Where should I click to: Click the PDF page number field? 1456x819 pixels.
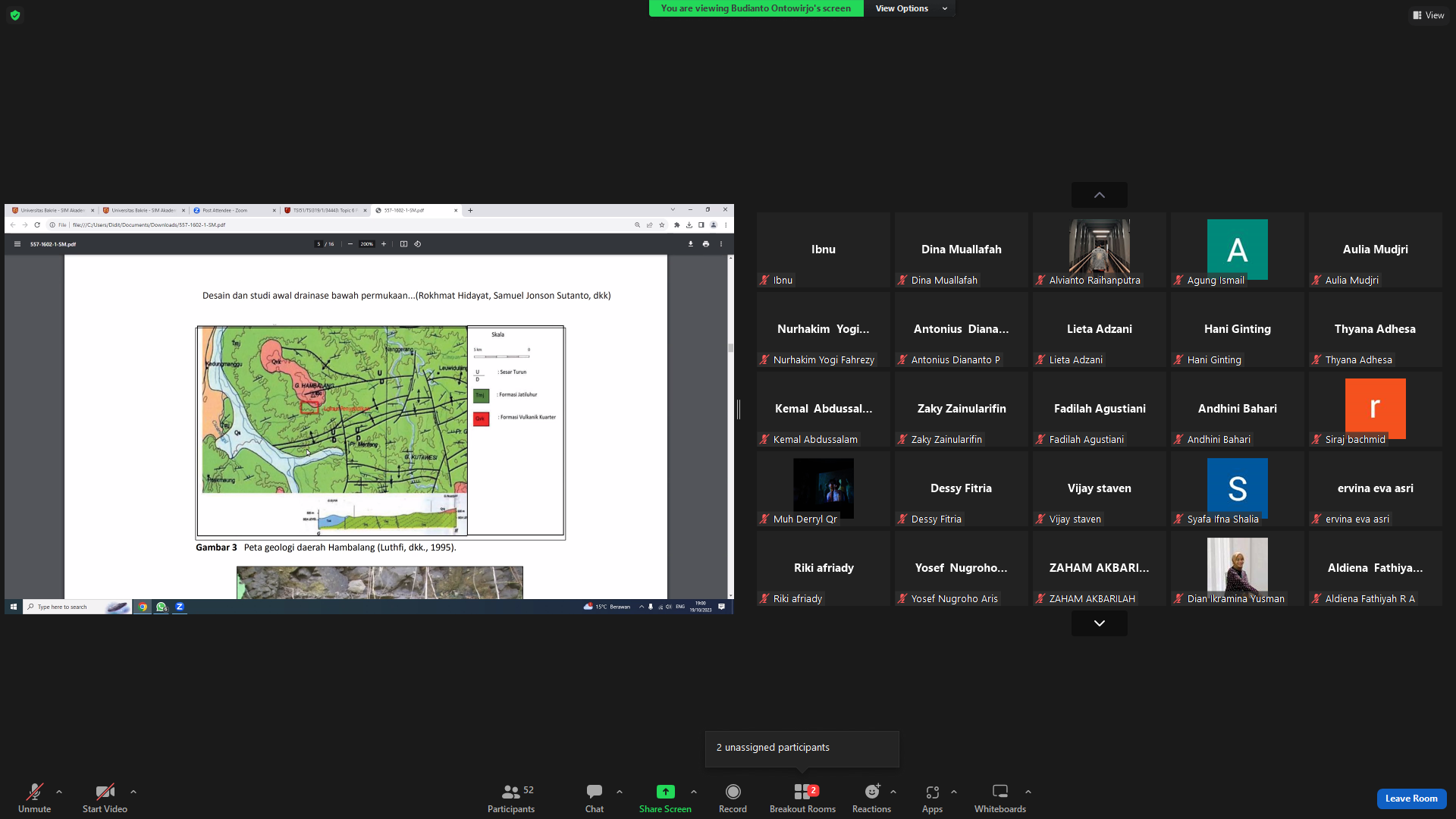(x=318, y=244)
